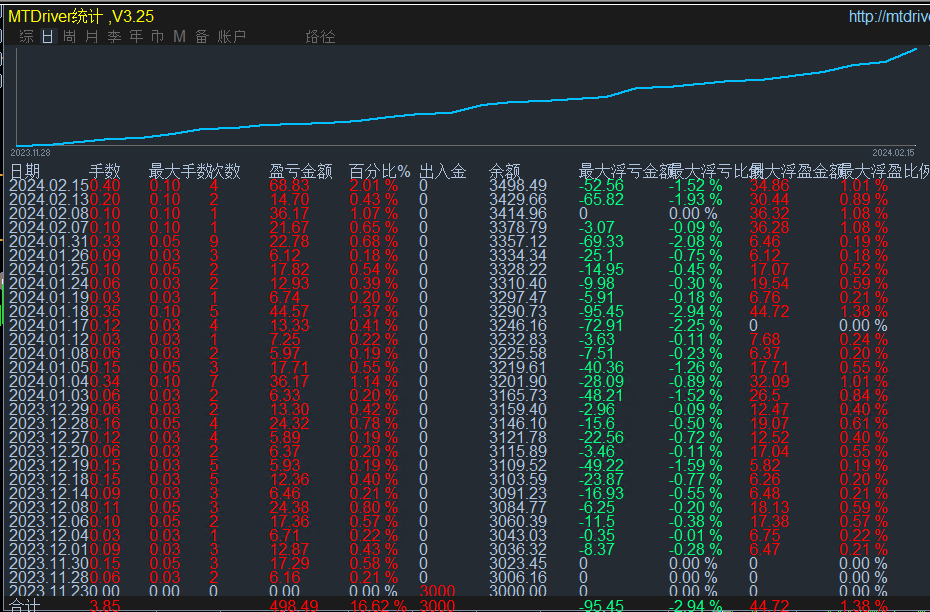Switch to the 综 summary tab
The image size is (930, 612).
[x=26, y=37]
